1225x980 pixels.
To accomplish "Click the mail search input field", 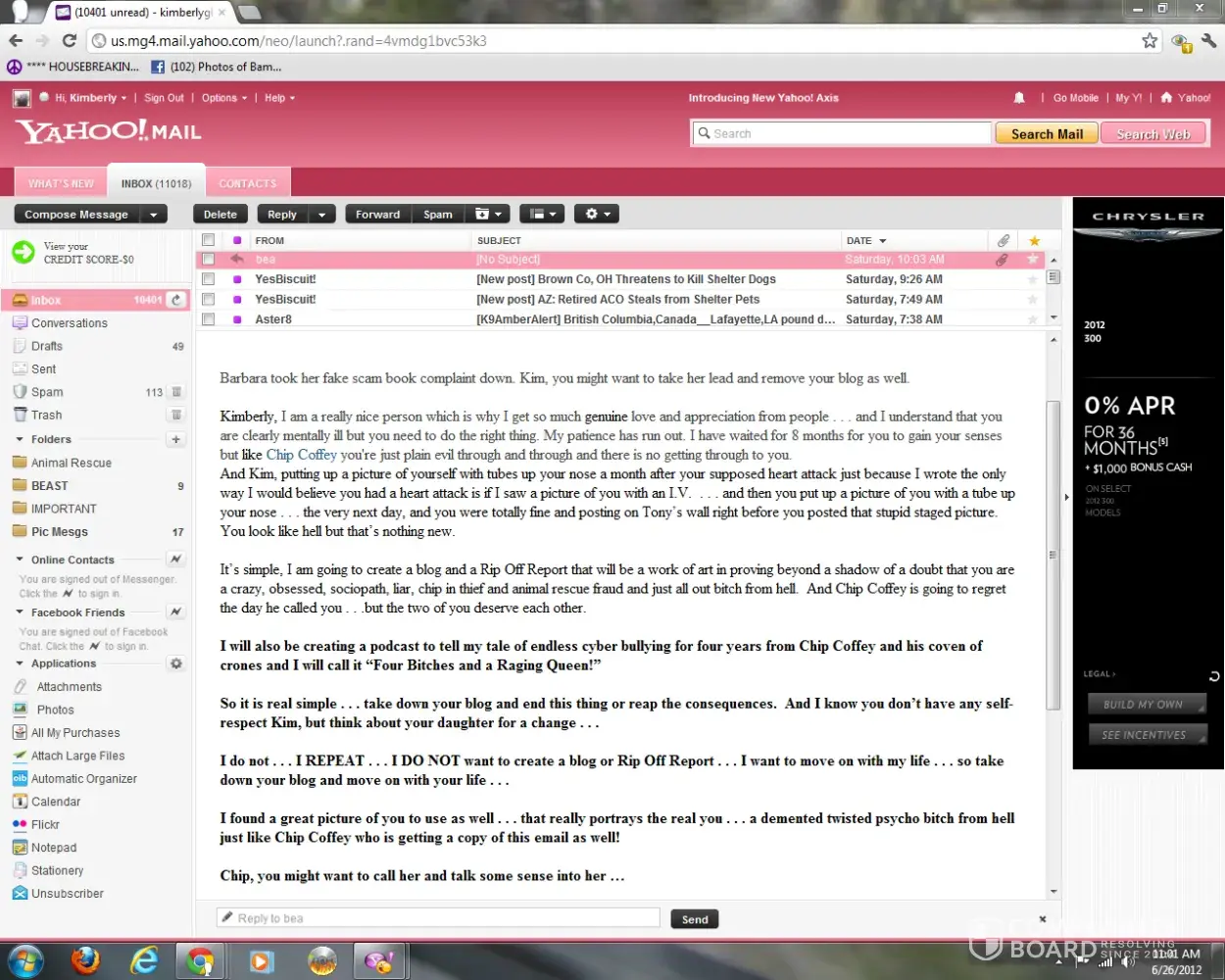I will 842,133.
